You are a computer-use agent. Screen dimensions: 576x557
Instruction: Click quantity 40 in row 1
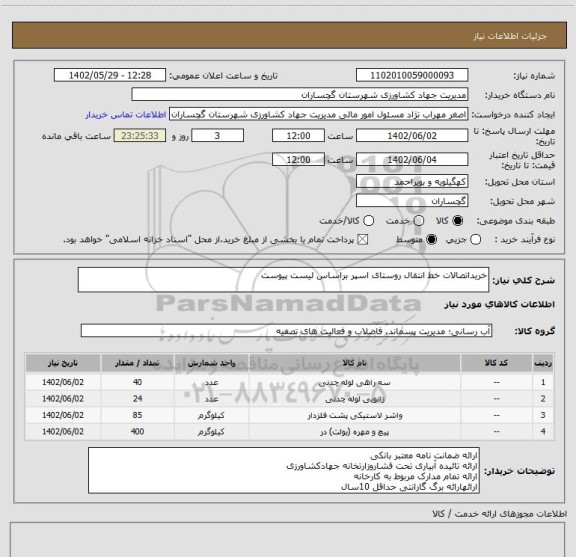(x=137, y=382)
